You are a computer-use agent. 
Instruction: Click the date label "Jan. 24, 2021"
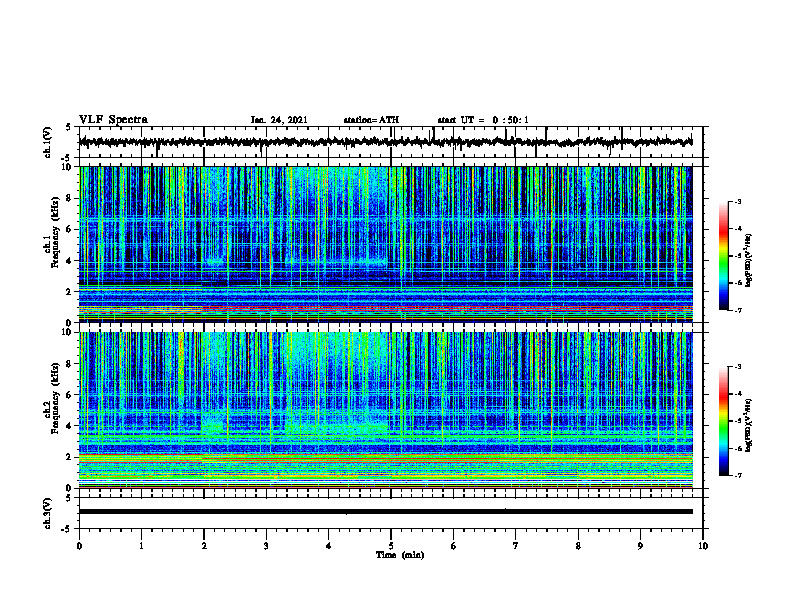pos(279,120)
